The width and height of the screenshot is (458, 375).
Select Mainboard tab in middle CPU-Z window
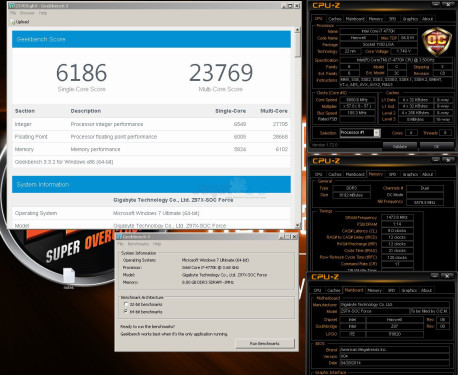[x=355, y=174]
